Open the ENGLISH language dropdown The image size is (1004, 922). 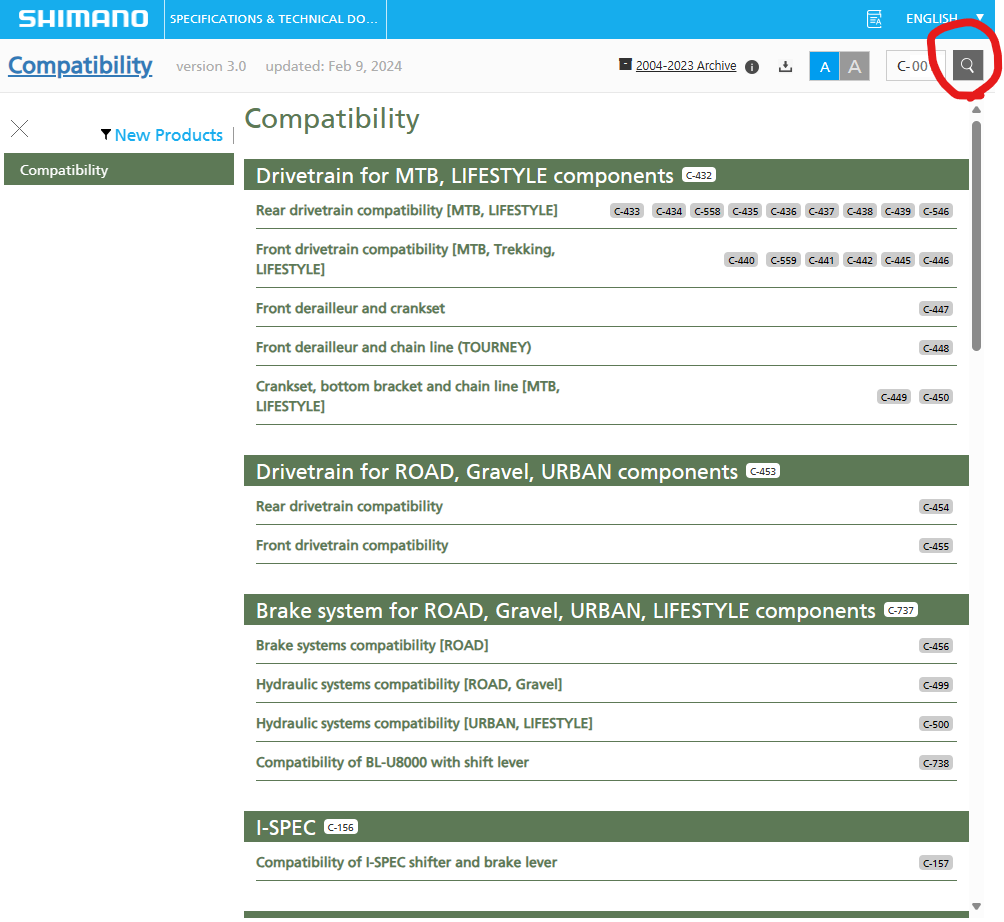point(944,19)
